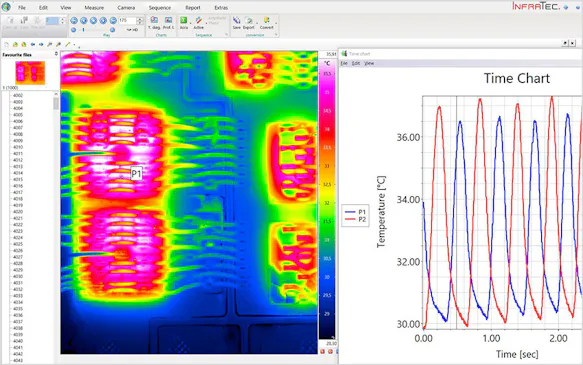
Task: Move the playback position slider handle
Action: [83, 30]
